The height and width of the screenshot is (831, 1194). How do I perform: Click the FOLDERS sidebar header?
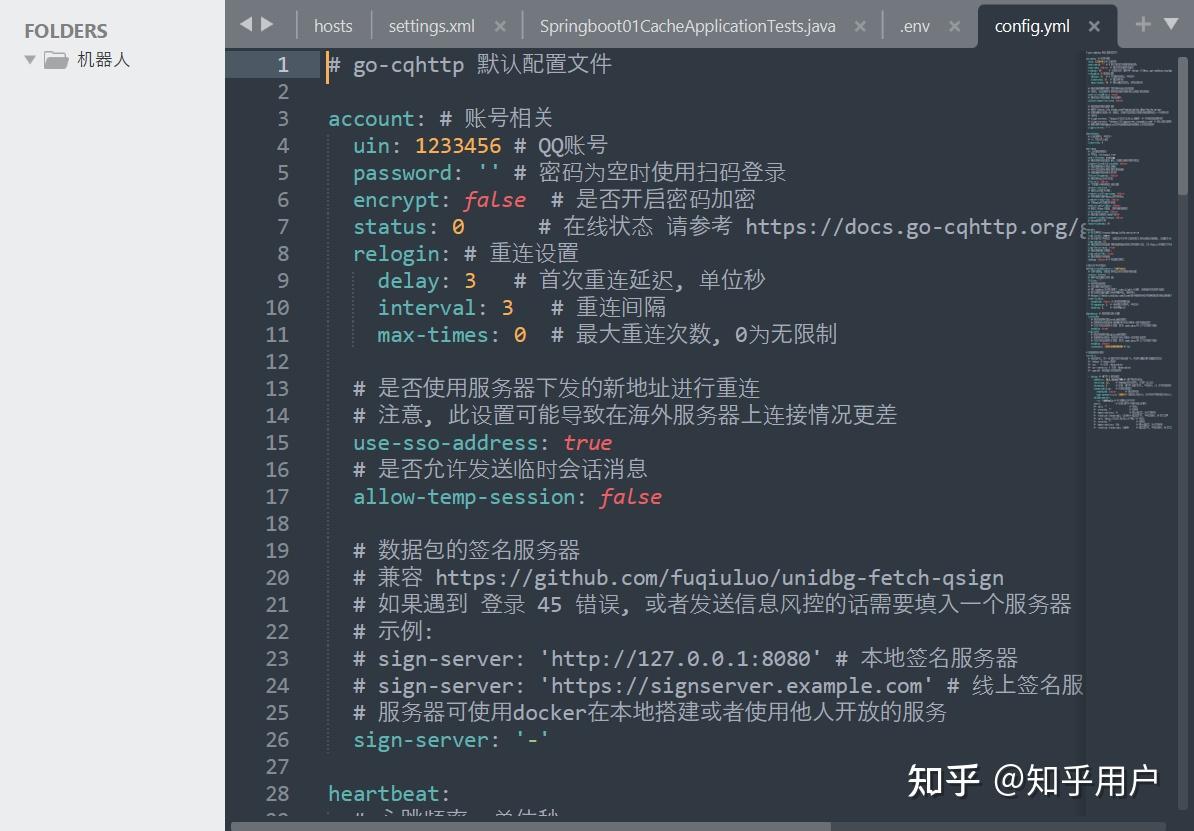pos(65,31)
